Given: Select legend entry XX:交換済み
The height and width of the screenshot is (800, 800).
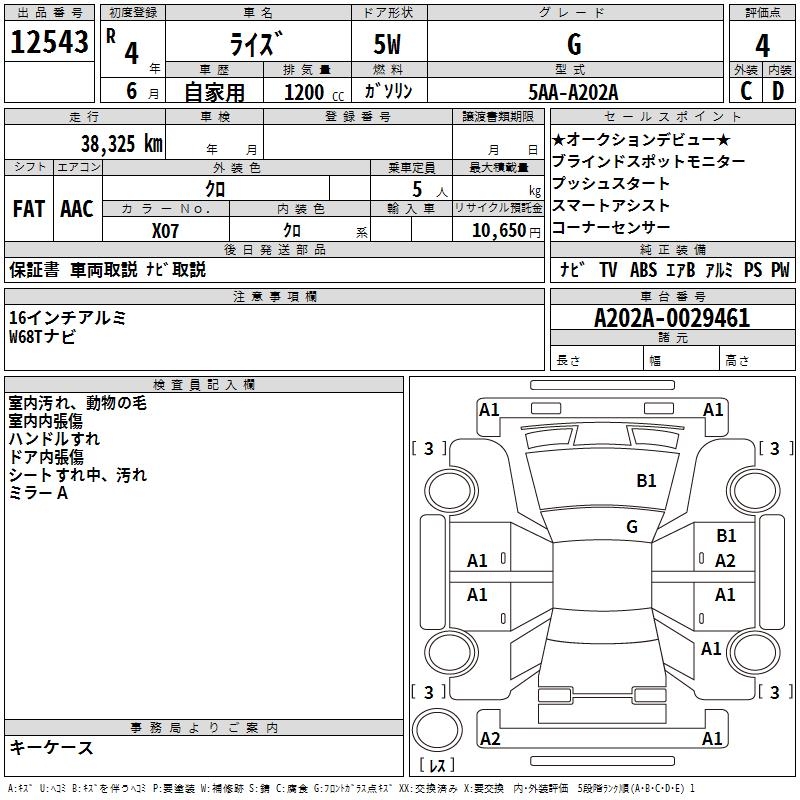Looking at the screenshot, I should click(428, 788).
